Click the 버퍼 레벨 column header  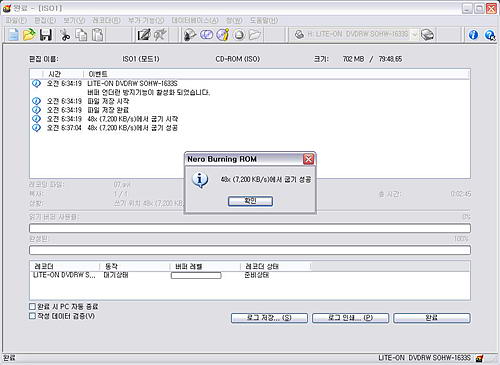205,266
